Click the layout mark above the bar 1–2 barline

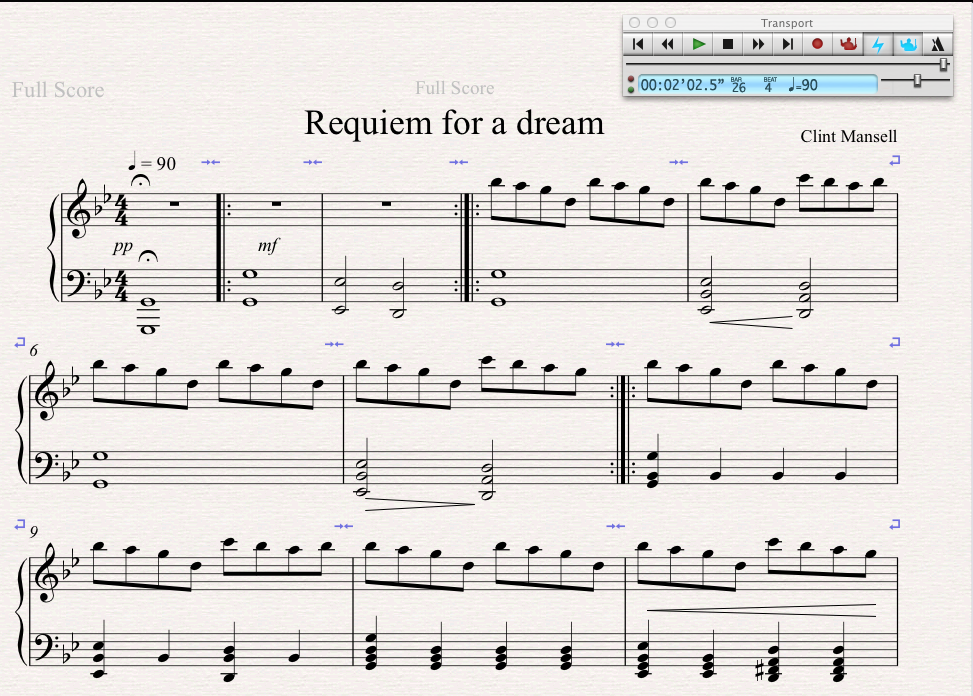[x=211, y=163]
